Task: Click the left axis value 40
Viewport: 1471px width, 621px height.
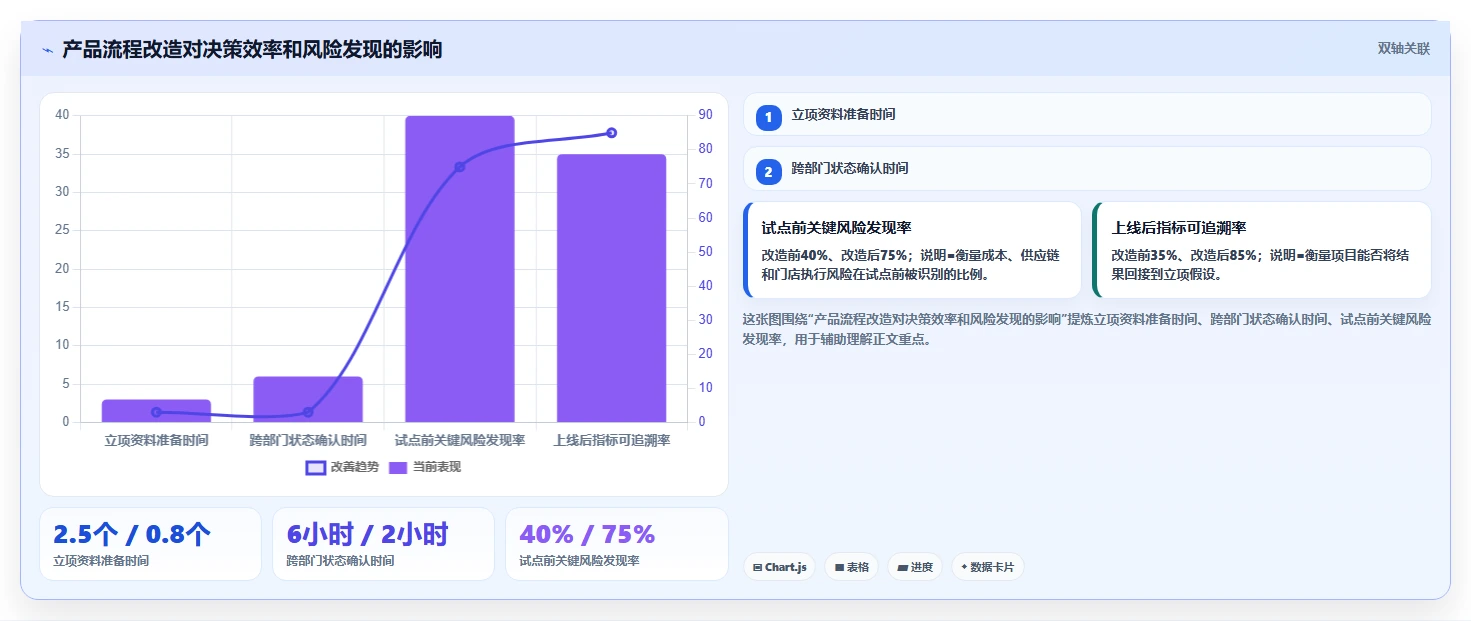Action: tap(62, 115)
